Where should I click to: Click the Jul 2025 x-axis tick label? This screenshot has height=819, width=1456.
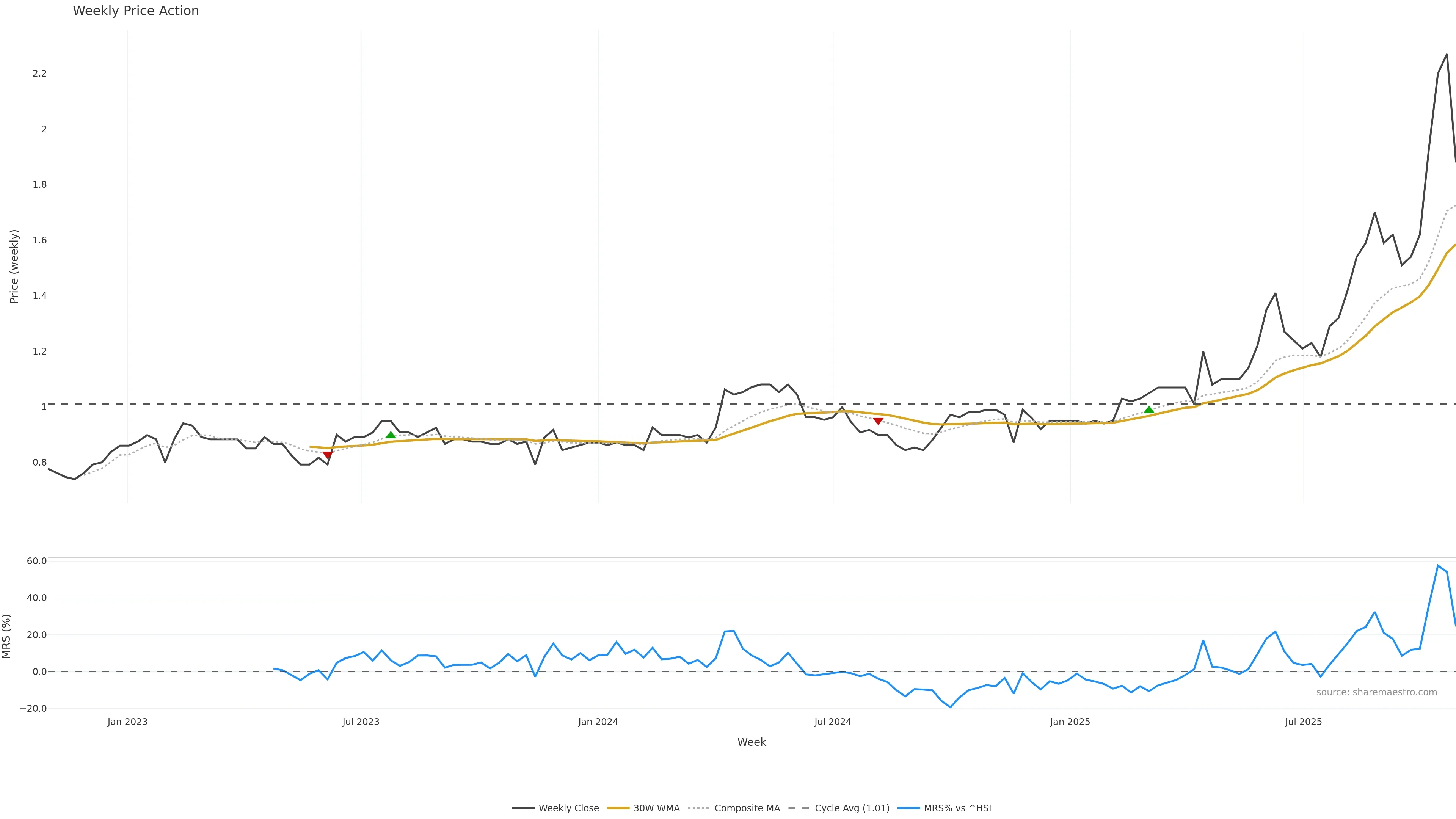coord(1304,722)
